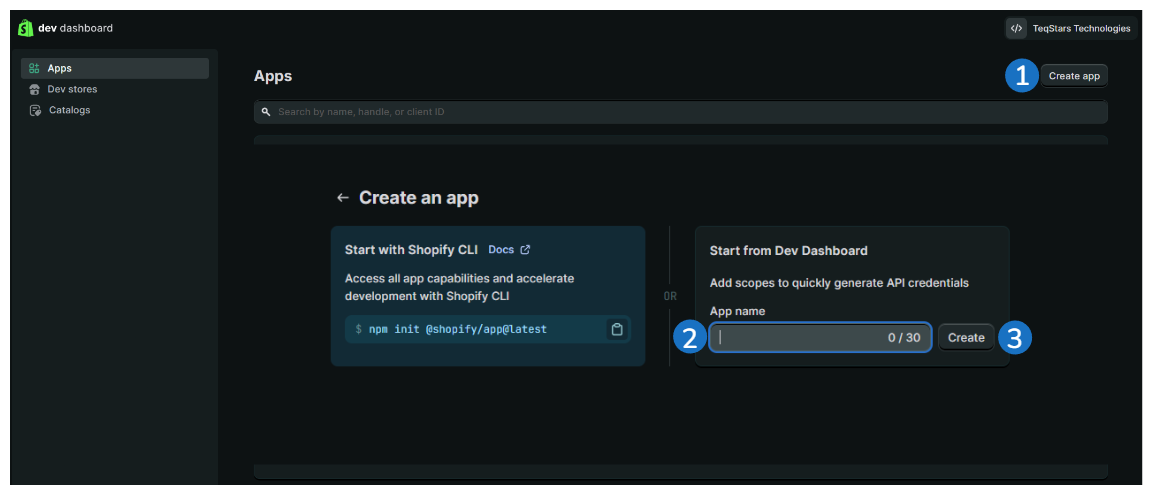Click the Add scopes description text
This screenshot has width=1152, height=495.
click(x=840, y=283)
